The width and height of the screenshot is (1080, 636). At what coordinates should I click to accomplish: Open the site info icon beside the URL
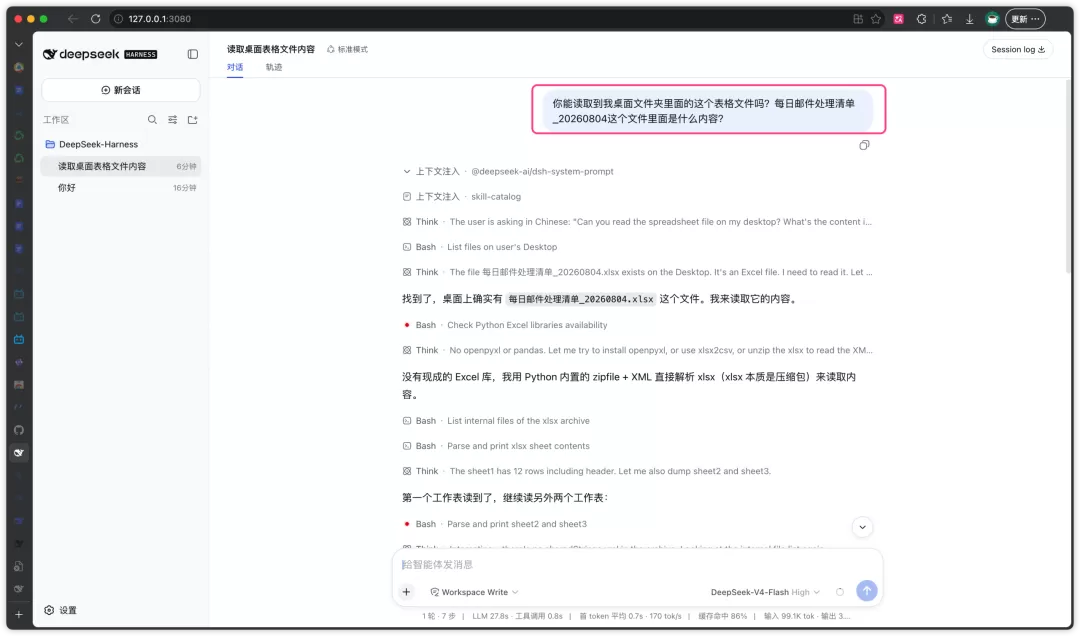(118, 19)
